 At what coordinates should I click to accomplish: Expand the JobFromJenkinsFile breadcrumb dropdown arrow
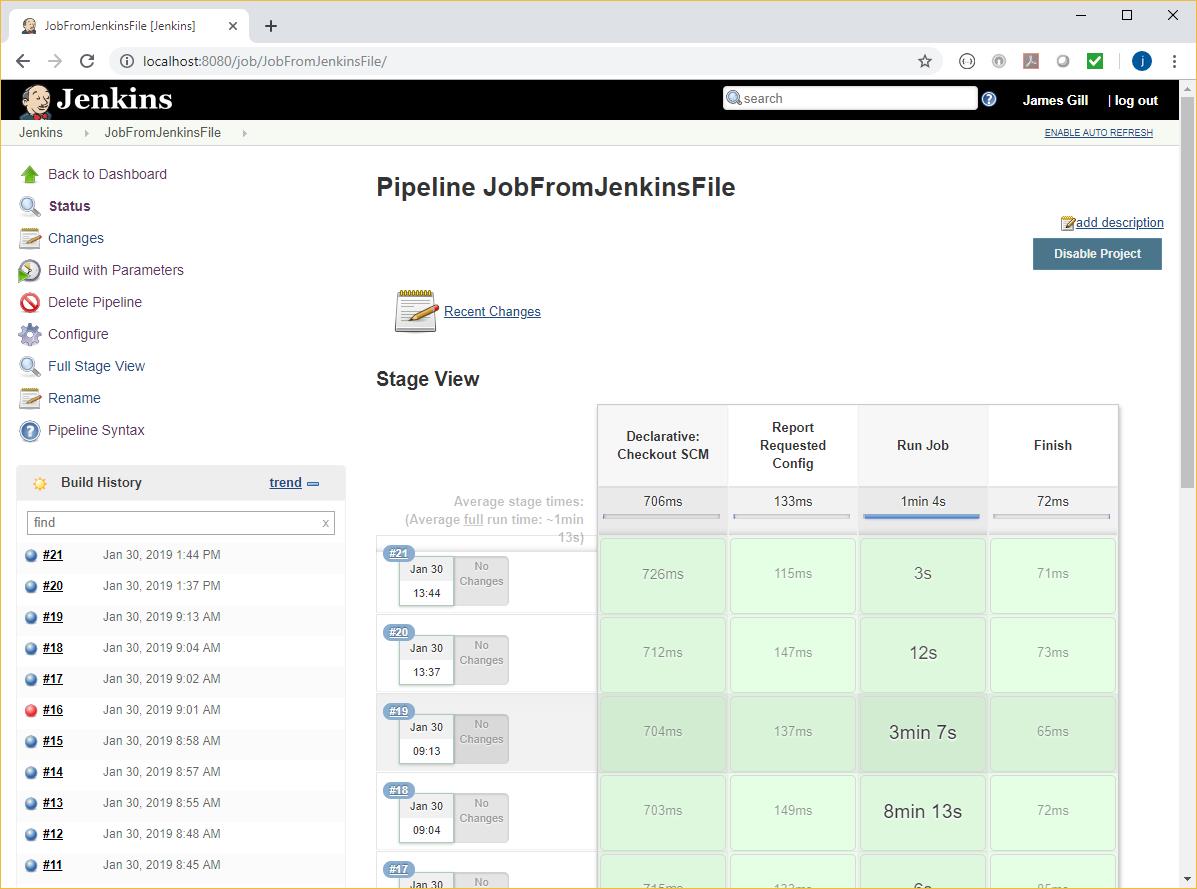[244, 133]
